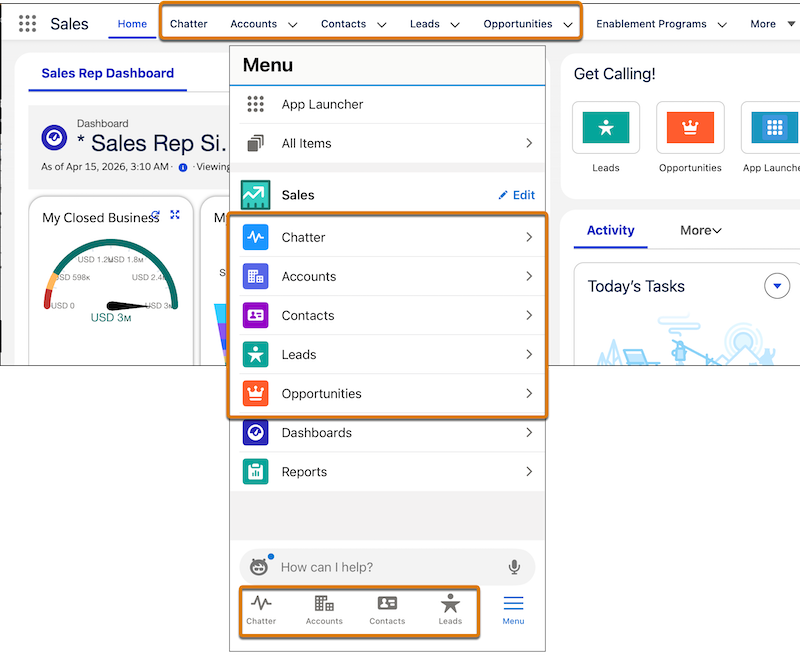Click the Contacts card icon in Menu list
The height and width of the screenshot is (659, 800).
click(x=255, y=315)
